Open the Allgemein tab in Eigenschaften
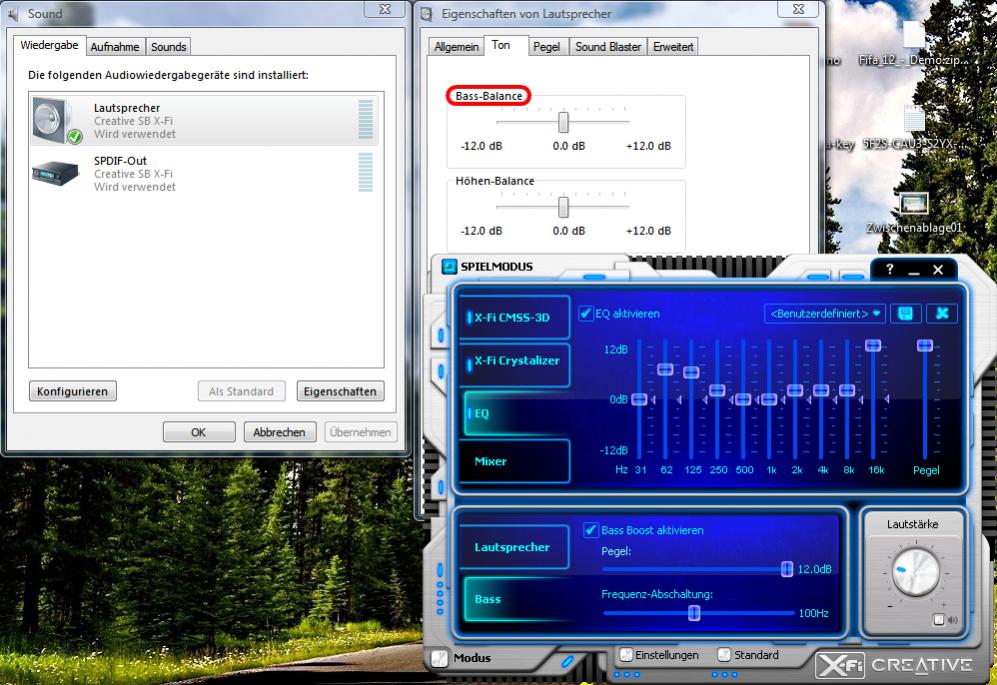Screen dimensions: 997x685 point(456,46)
